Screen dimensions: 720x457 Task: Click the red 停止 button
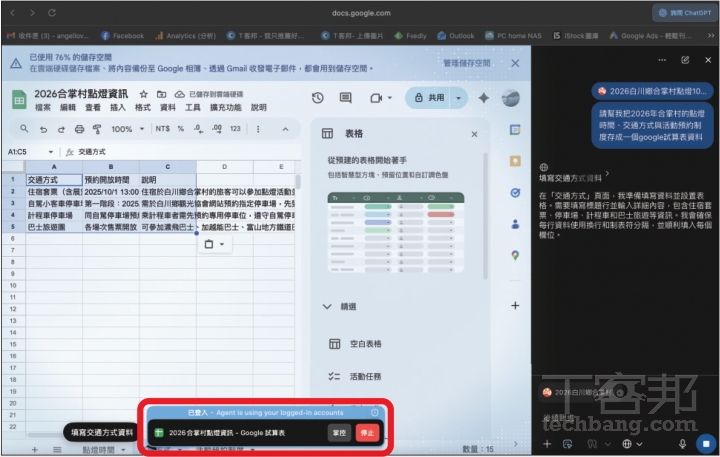coord(367,433)
